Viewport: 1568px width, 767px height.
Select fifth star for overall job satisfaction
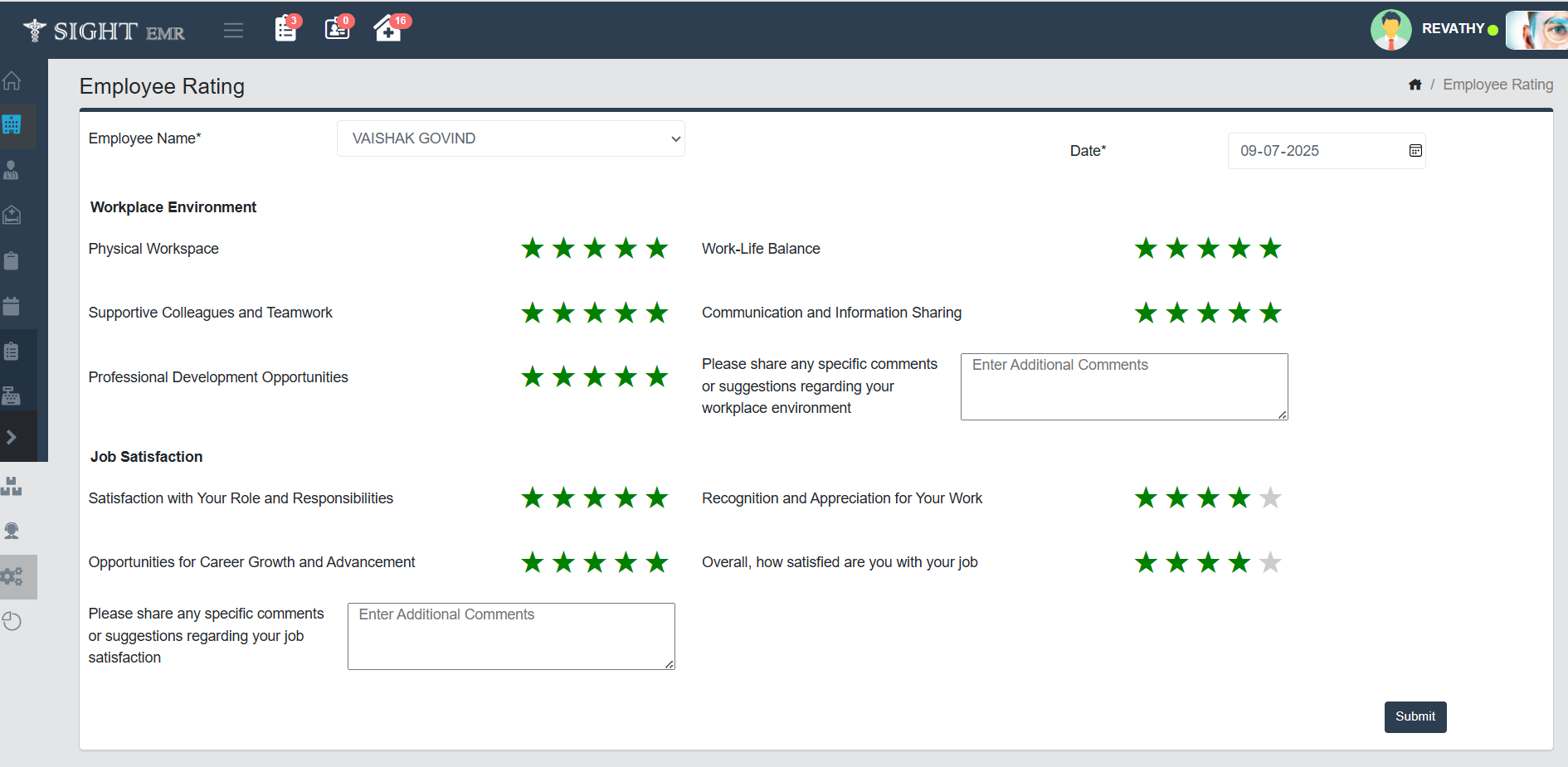[1270, 563]
